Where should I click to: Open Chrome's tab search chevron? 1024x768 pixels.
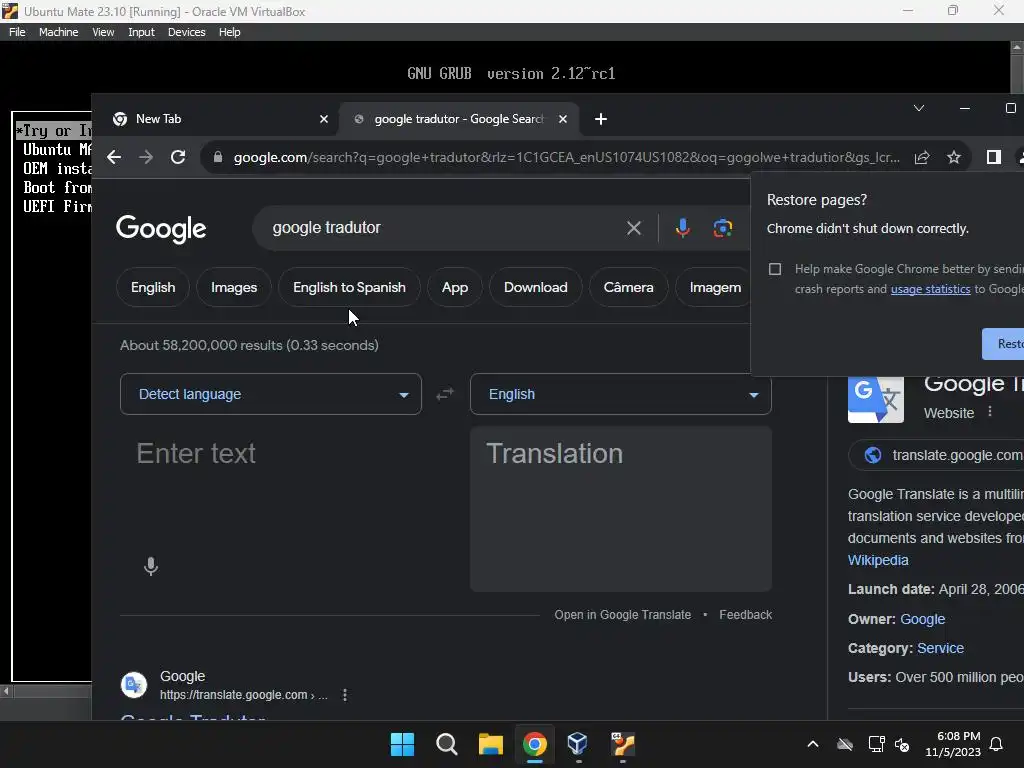[919, 108]
